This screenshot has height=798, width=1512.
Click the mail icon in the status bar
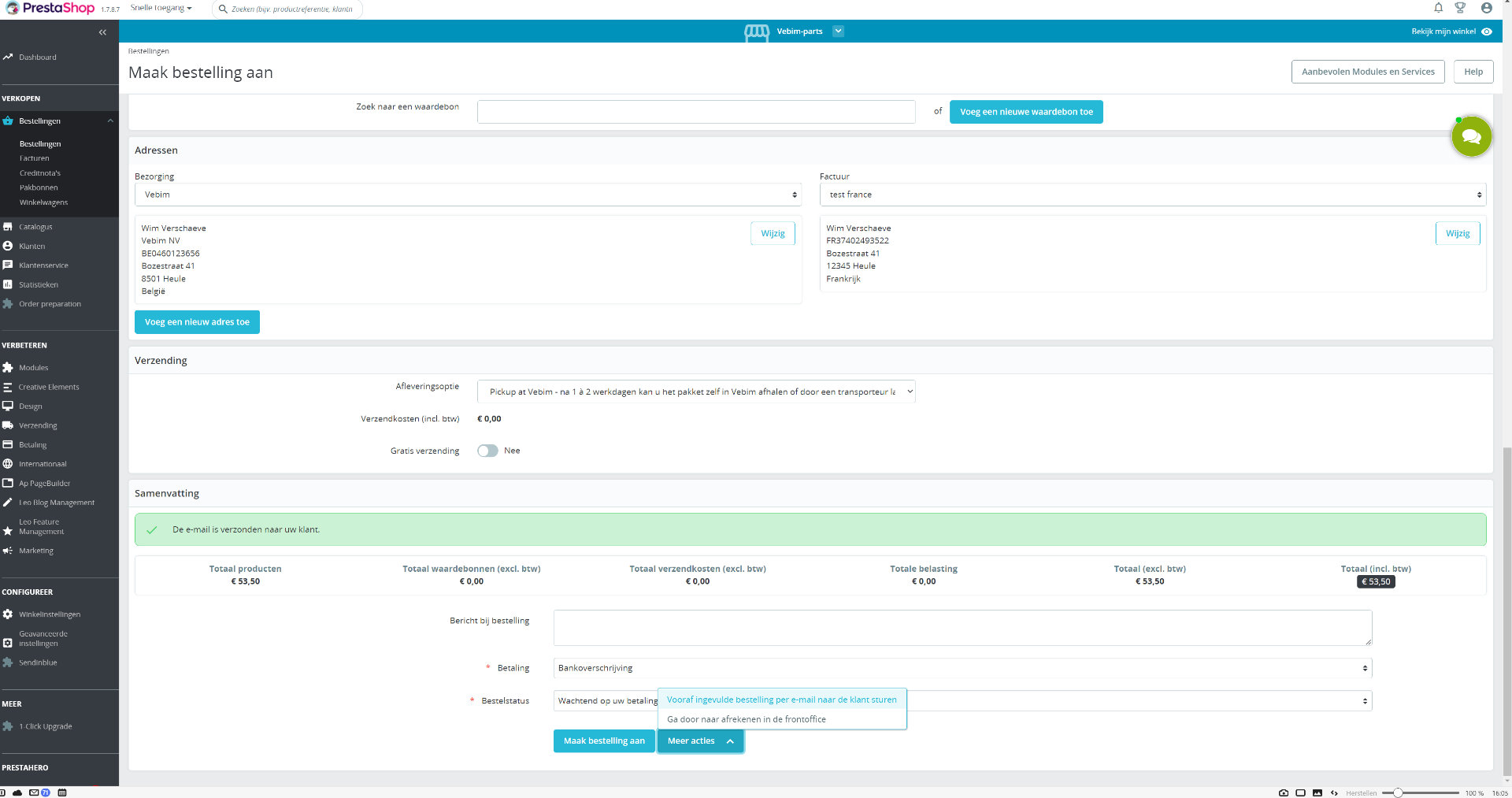[x=34, y=792]
